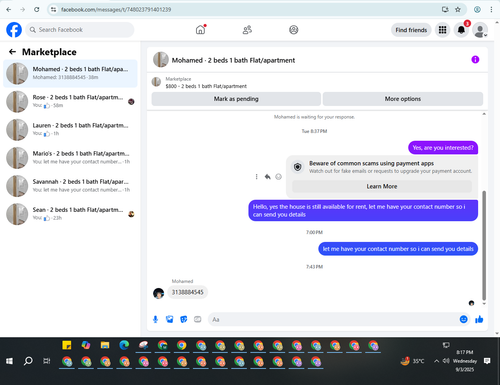This screenshot has height=385, width=500.
Task: Open More options for the listing
Action: point(403,99)
